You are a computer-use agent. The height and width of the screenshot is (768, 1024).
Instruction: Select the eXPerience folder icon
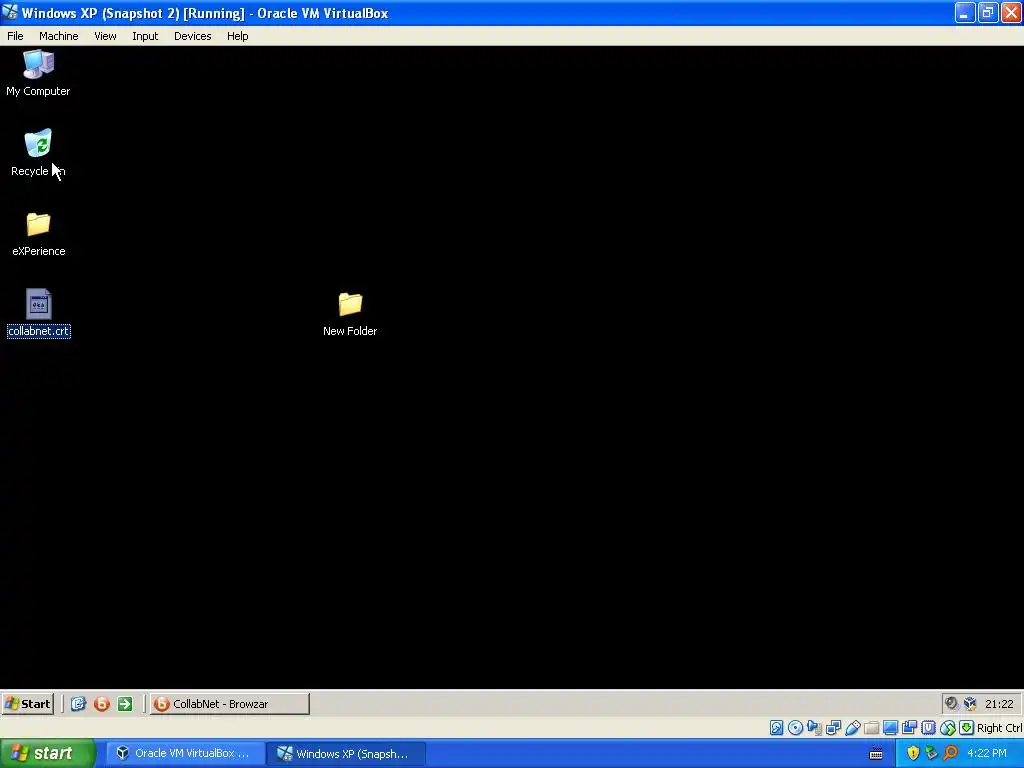(x=39, y=234)
